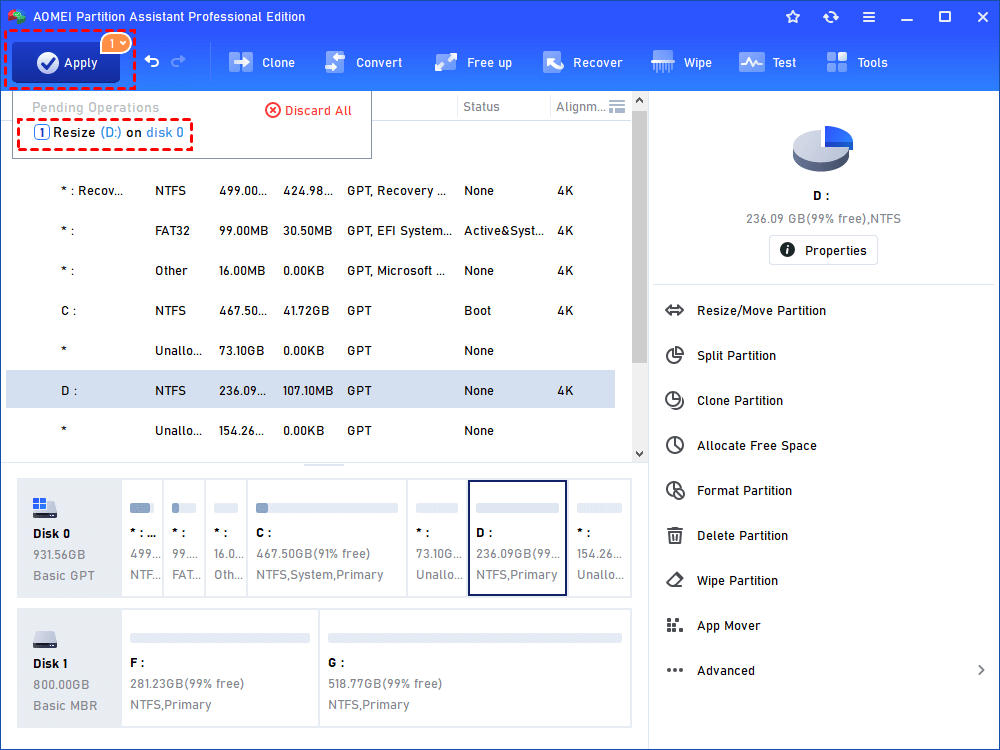Click the Split Partition icon

coord(674,355)
